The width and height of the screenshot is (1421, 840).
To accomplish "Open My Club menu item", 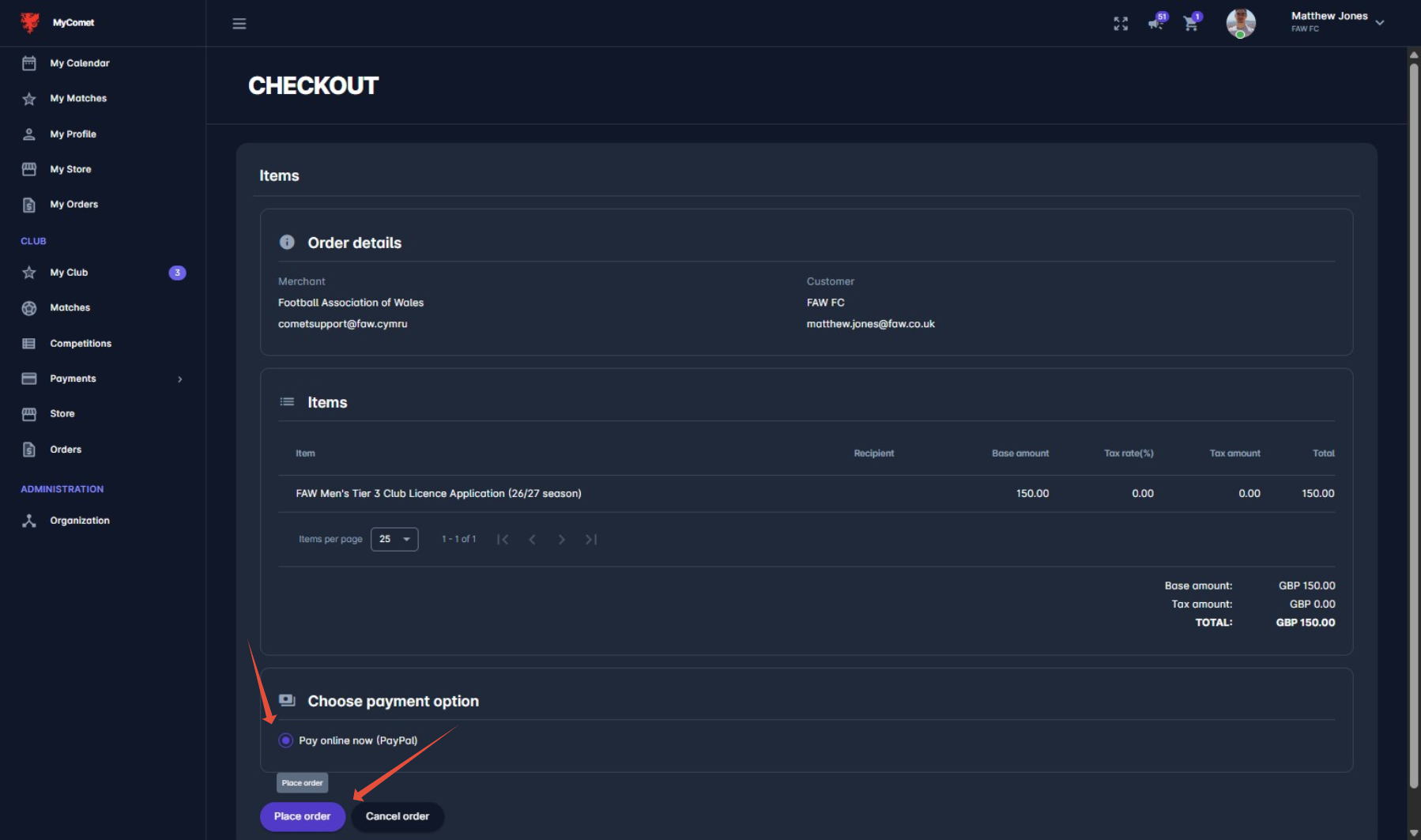I will pyautogui.click(x=69, y=273).
